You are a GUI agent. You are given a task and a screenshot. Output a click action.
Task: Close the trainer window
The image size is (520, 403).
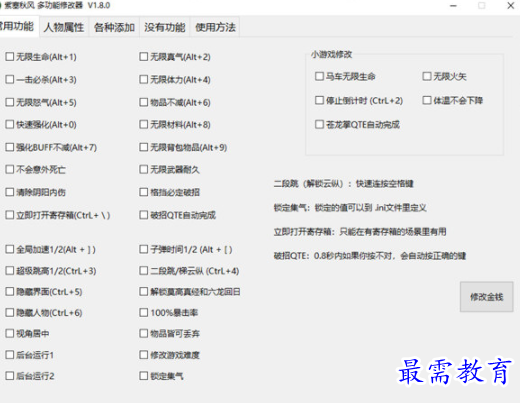[x=511, y=6]
